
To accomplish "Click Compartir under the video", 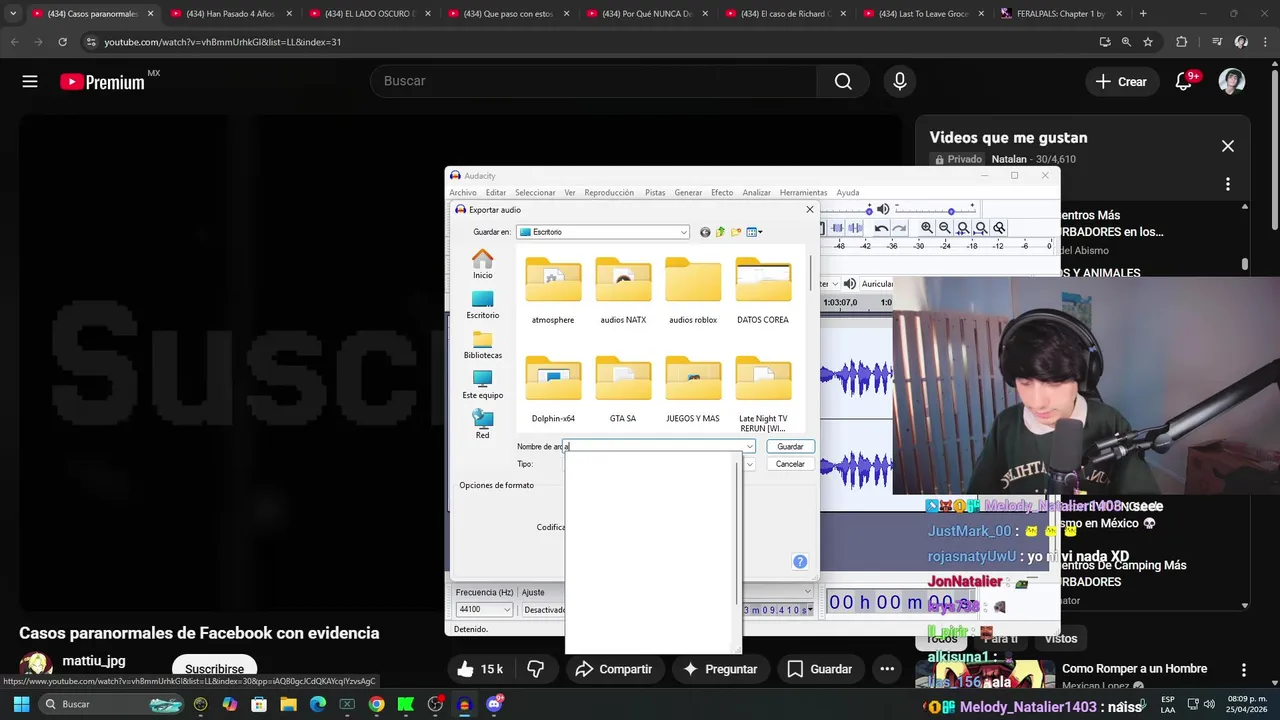I will (614, 669).
